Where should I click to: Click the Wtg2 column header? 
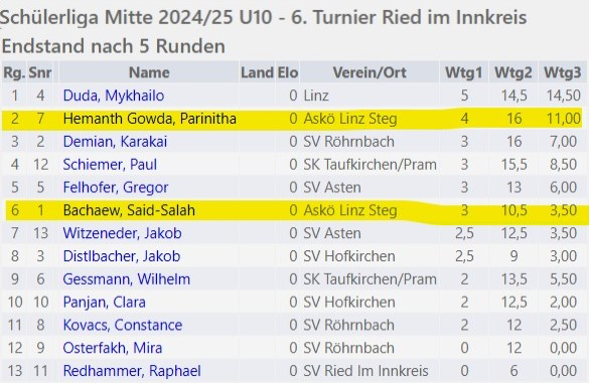click(513, 73)
